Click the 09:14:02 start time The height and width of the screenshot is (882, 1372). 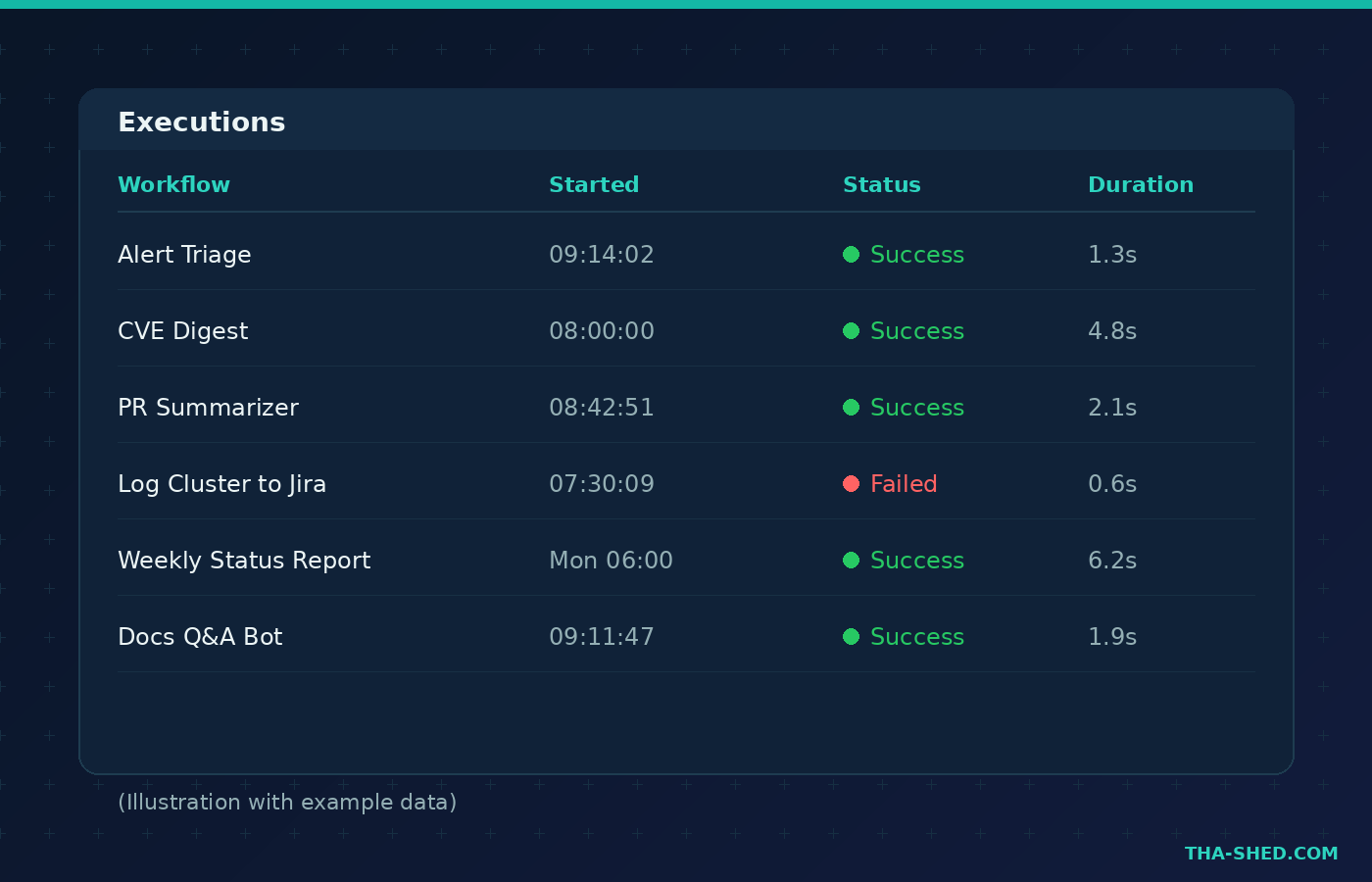tap(602, 255)
